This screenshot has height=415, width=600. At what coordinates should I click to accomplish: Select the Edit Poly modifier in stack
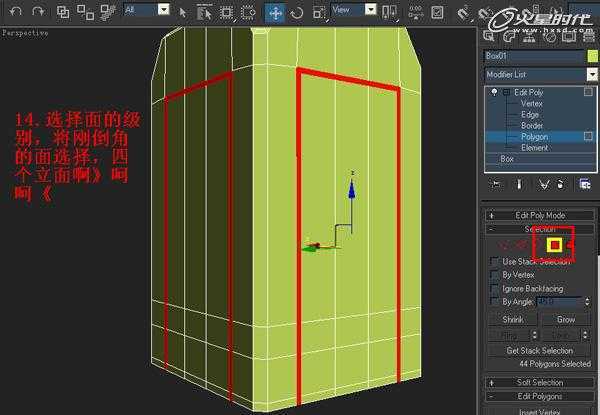(x=528, y=92)
